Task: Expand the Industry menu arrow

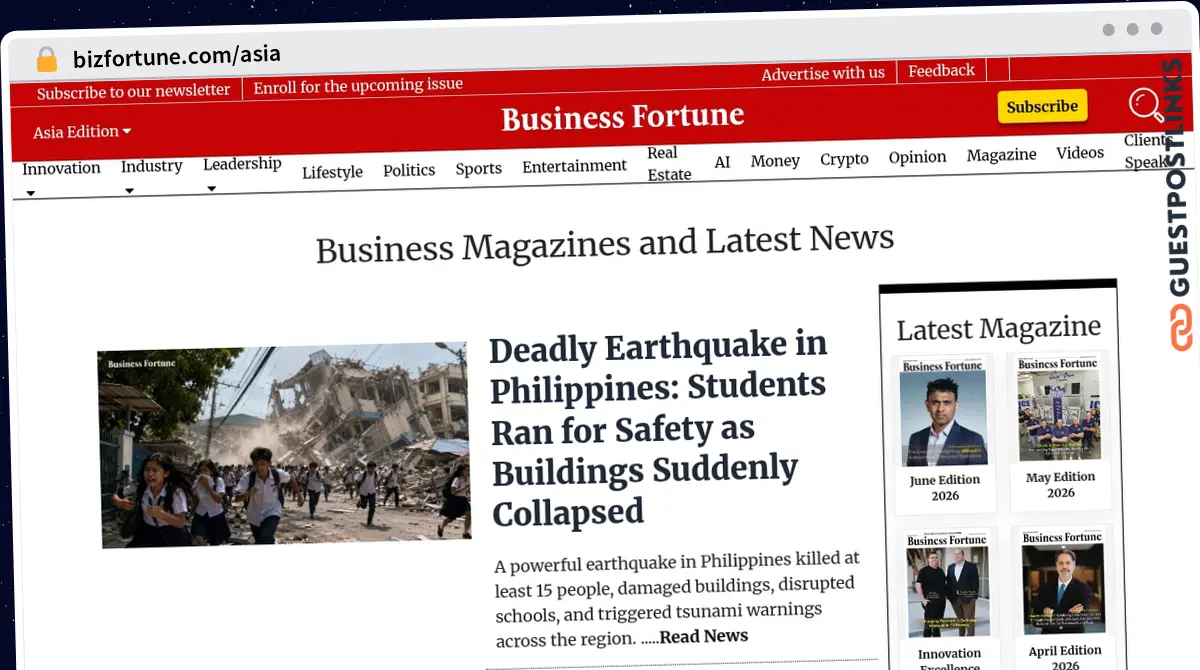Action: (x=129, y=191)
